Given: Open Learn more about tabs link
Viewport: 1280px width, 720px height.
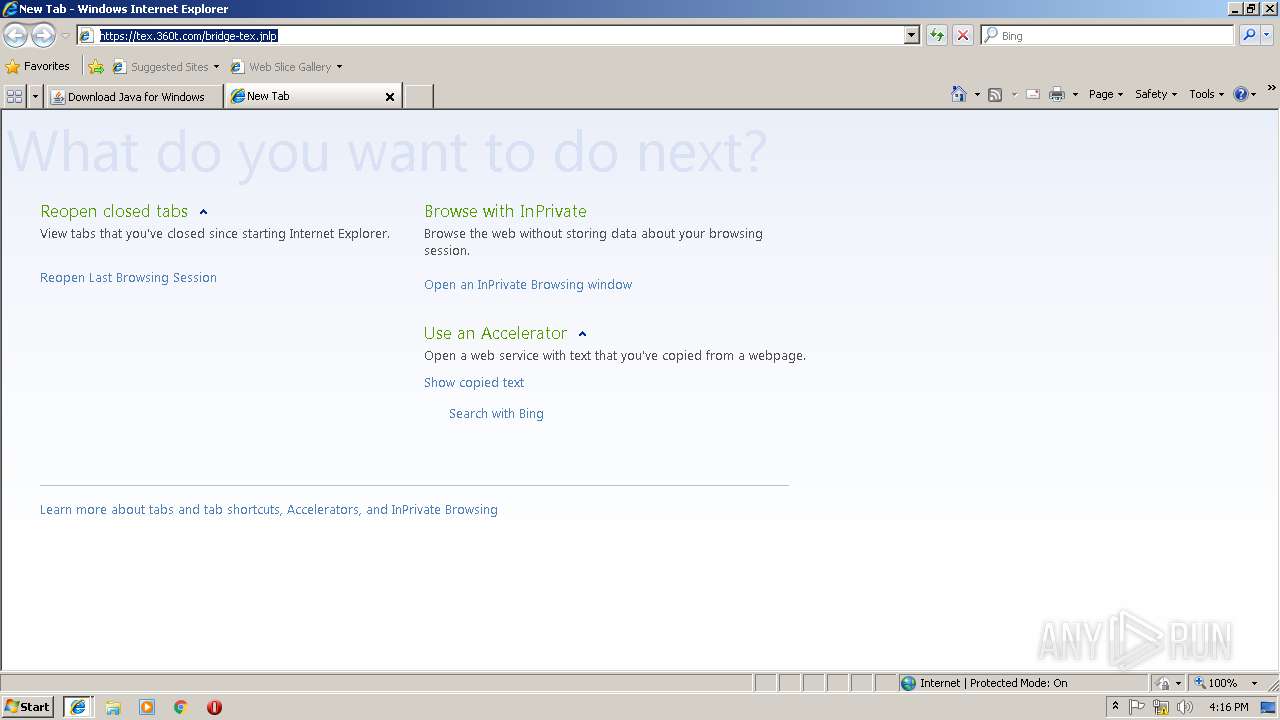Looking at the screenshot, I should point(269,510).
